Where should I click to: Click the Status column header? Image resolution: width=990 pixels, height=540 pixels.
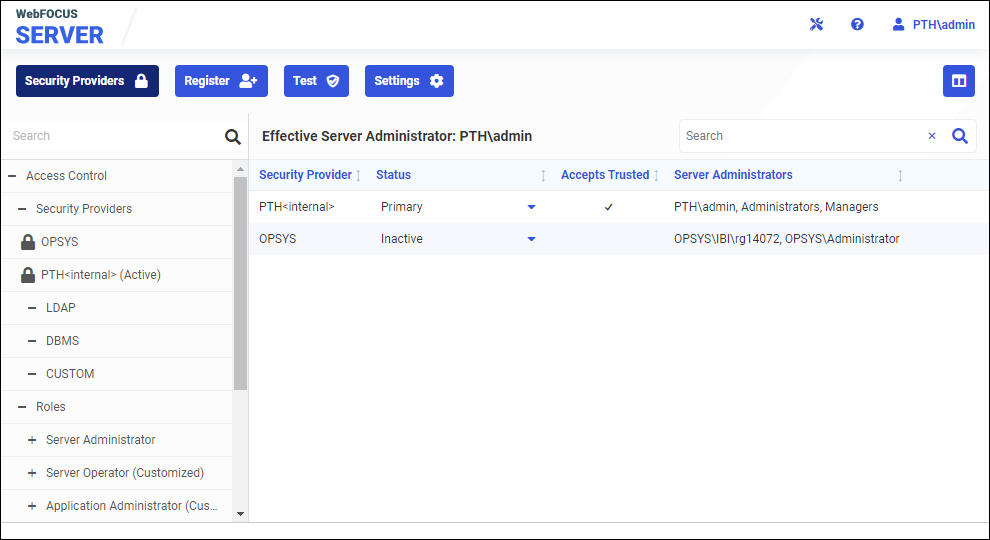pyautogui.click(x=393, y=175)
